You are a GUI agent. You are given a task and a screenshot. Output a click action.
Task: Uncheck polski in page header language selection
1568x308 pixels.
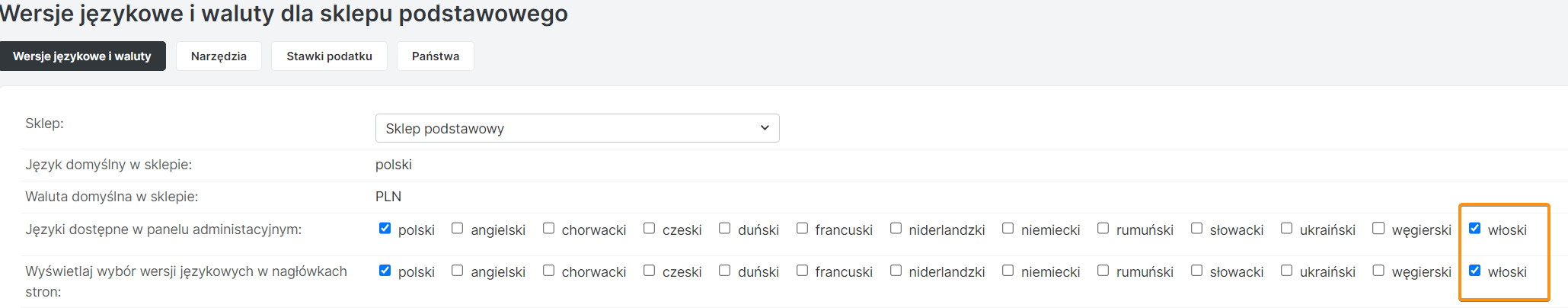point(385,271)
